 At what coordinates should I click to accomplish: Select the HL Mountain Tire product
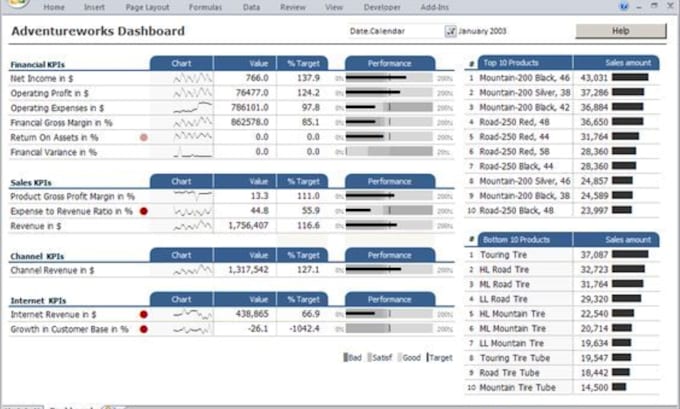(x=512, y=314)
